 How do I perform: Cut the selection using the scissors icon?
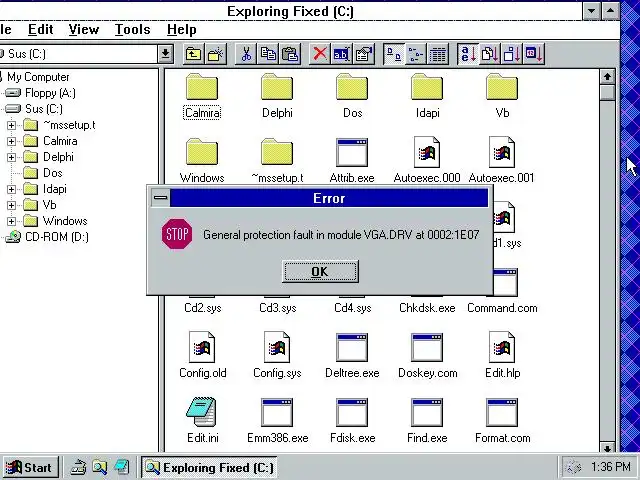[246, 54]
